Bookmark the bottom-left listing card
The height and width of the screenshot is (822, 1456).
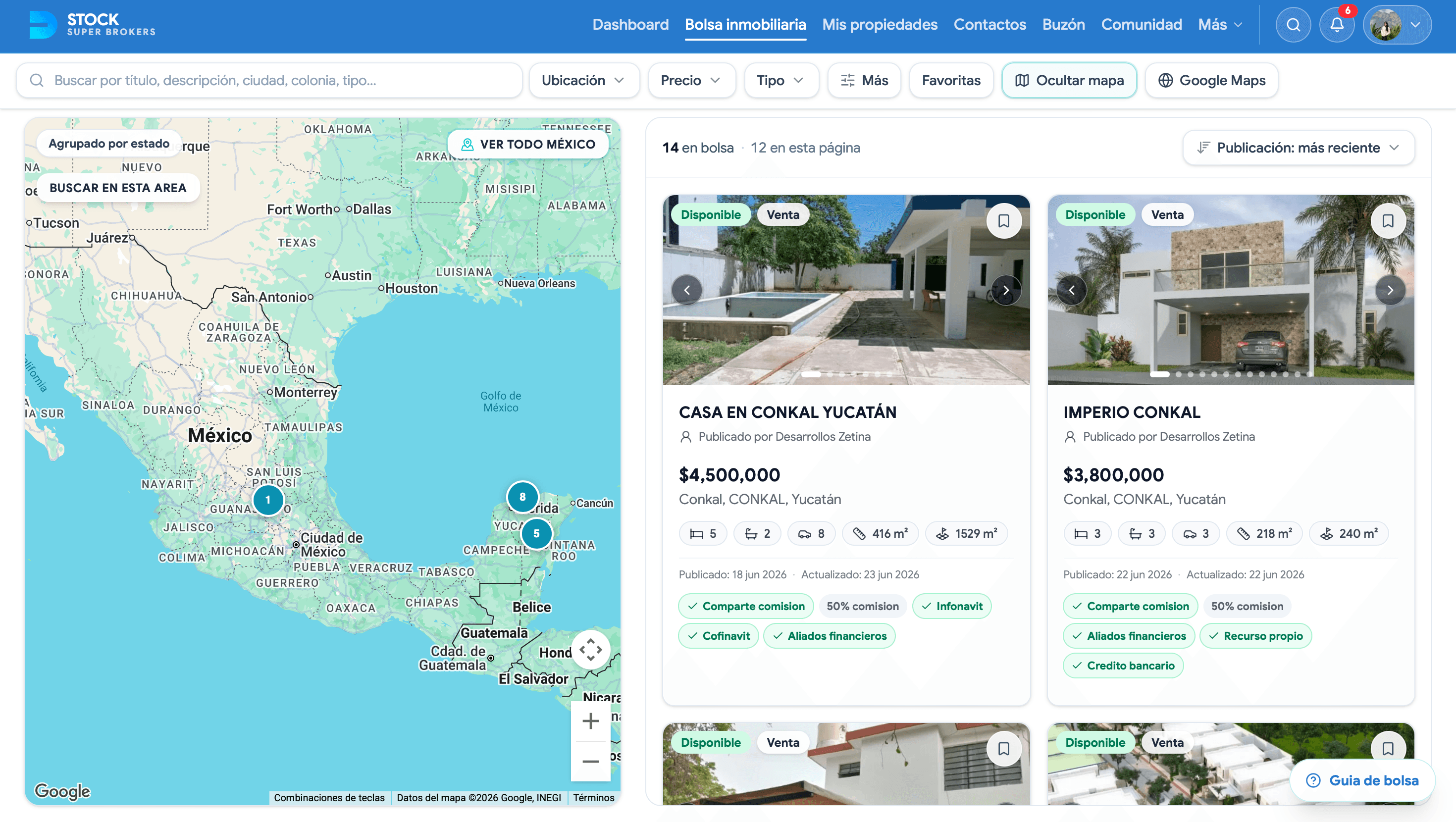click(x=1003, y=749)
